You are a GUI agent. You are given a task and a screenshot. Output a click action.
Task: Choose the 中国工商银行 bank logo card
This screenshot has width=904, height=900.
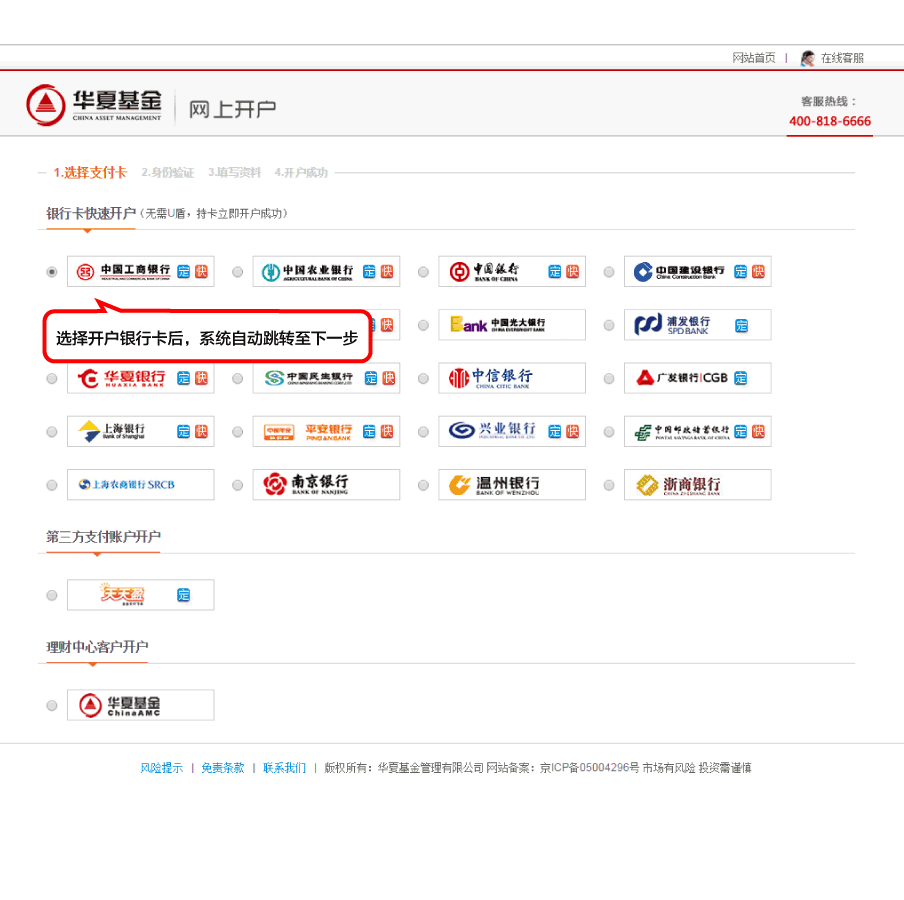point(141,272)
